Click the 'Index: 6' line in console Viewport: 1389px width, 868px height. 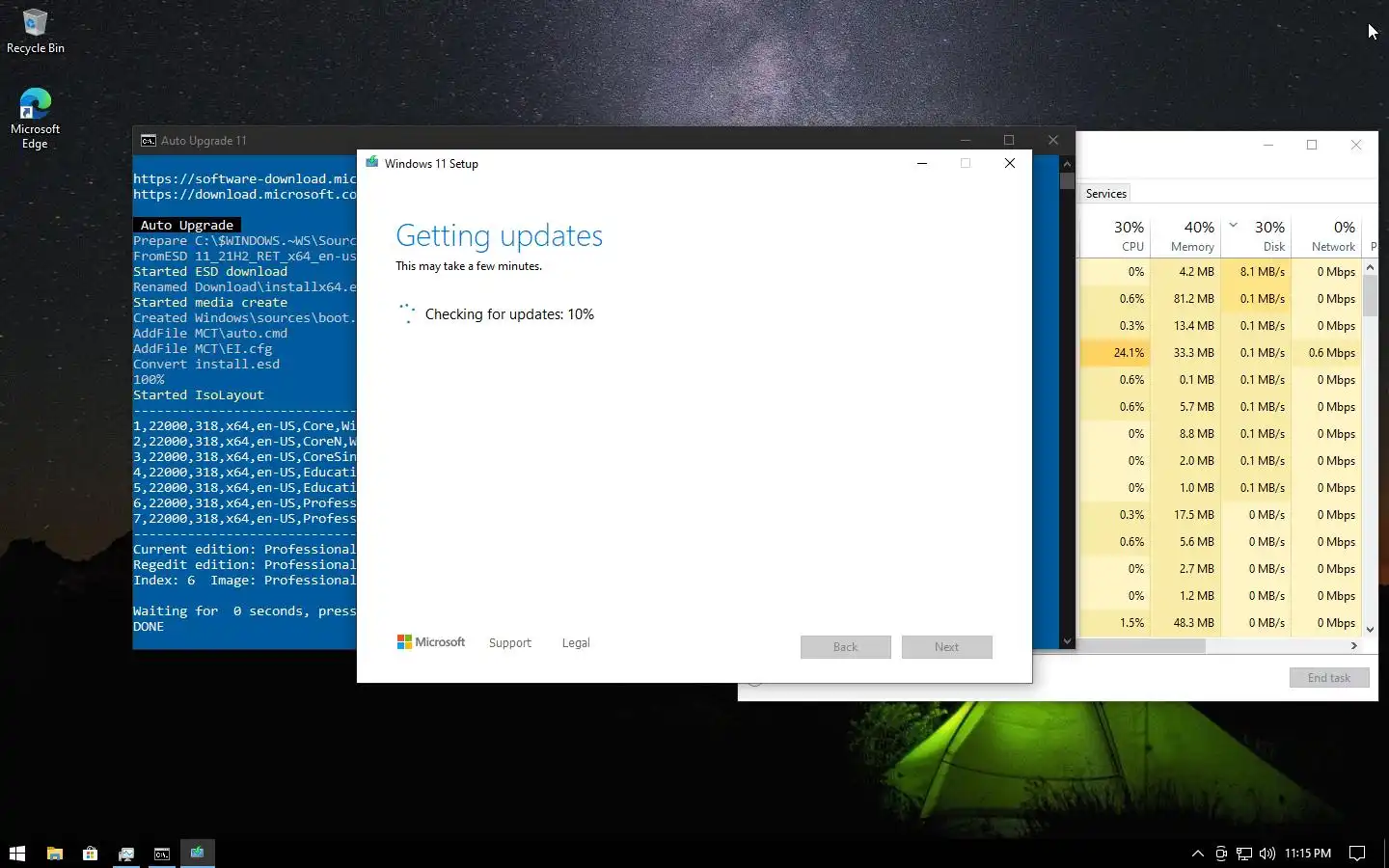pyautogui.click(x=245, y=581)
